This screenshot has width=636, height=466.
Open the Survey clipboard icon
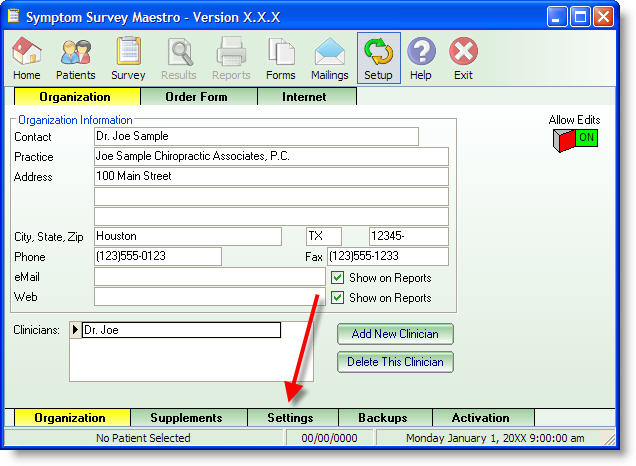(x=128, y=58)
